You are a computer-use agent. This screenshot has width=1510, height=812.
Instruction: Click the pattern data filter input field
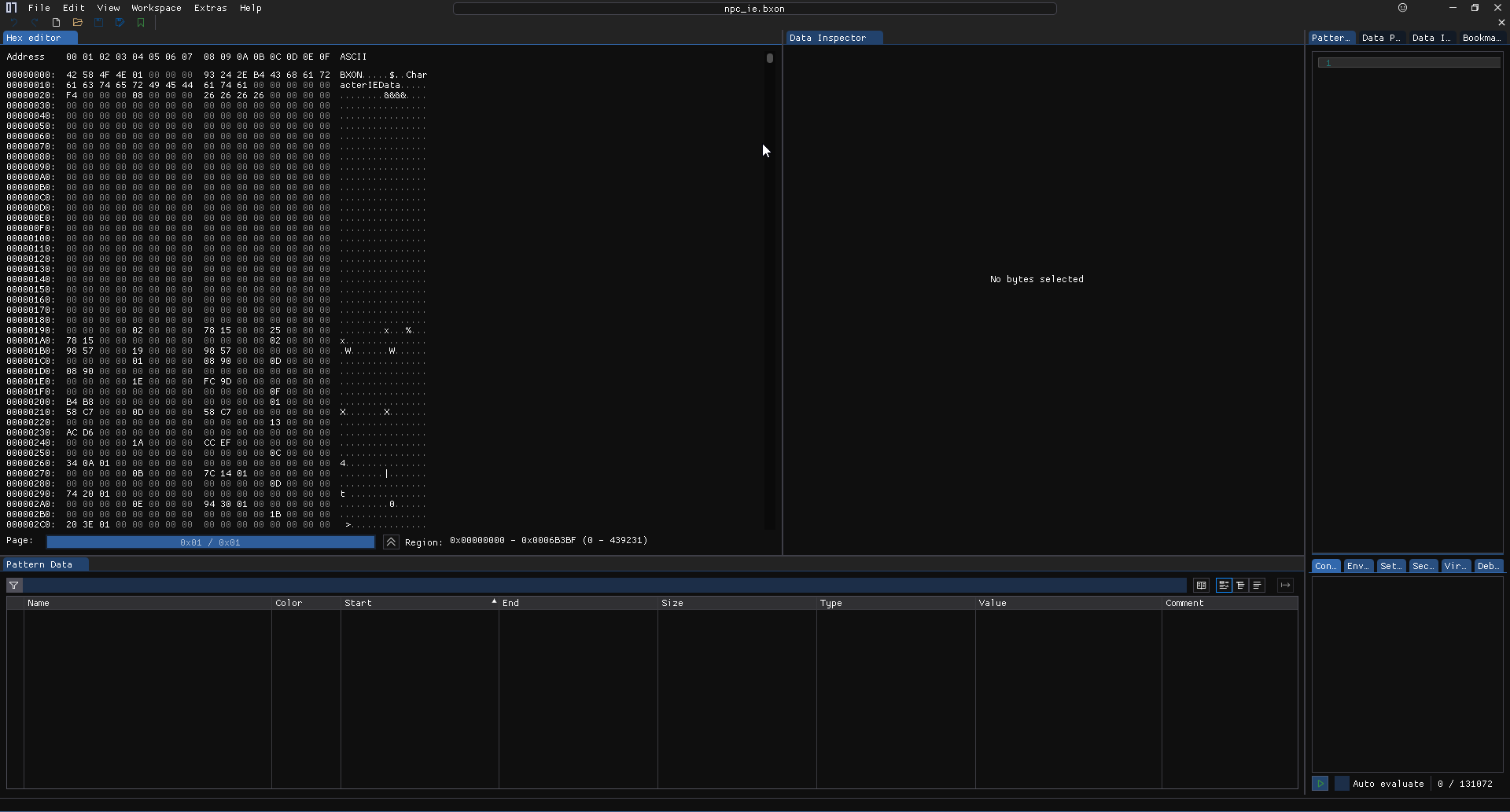click(605, 586)
